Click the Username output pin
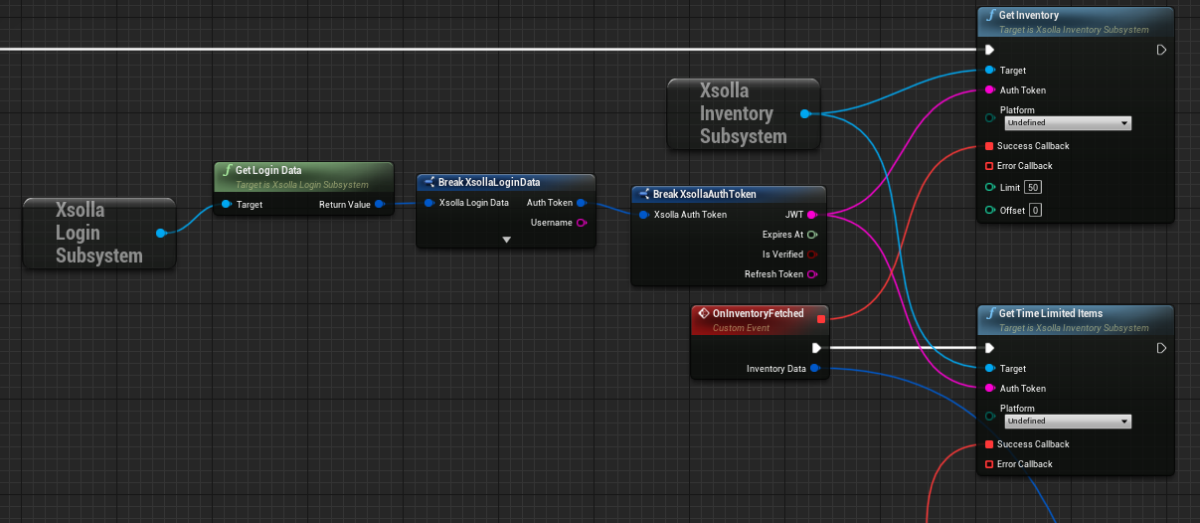Viewport: 1200px width, 523px height. click(x=581, y=223)
